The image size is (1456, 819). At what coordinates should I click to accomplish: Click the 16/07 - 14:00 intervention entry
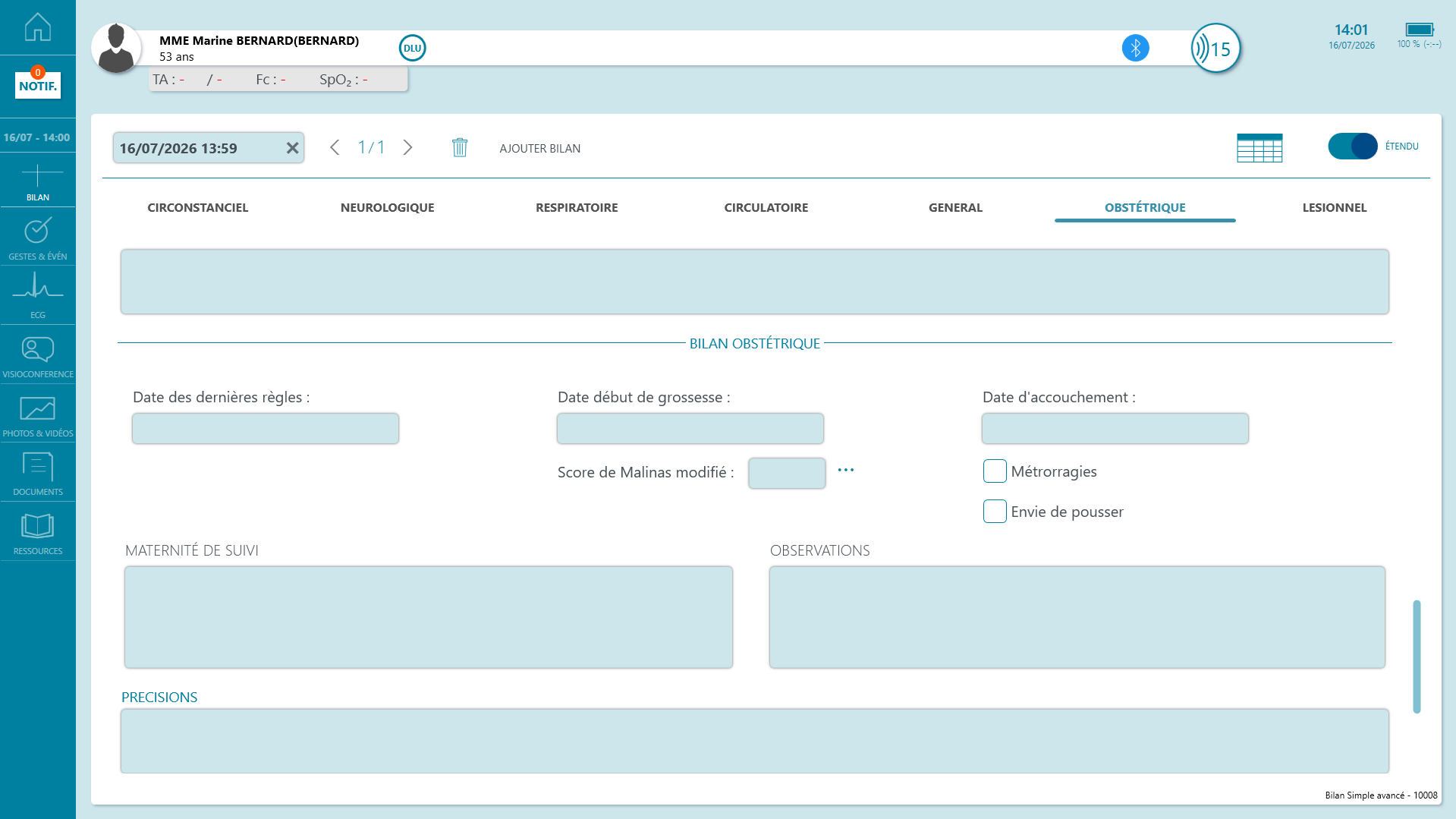click(37, 137)
